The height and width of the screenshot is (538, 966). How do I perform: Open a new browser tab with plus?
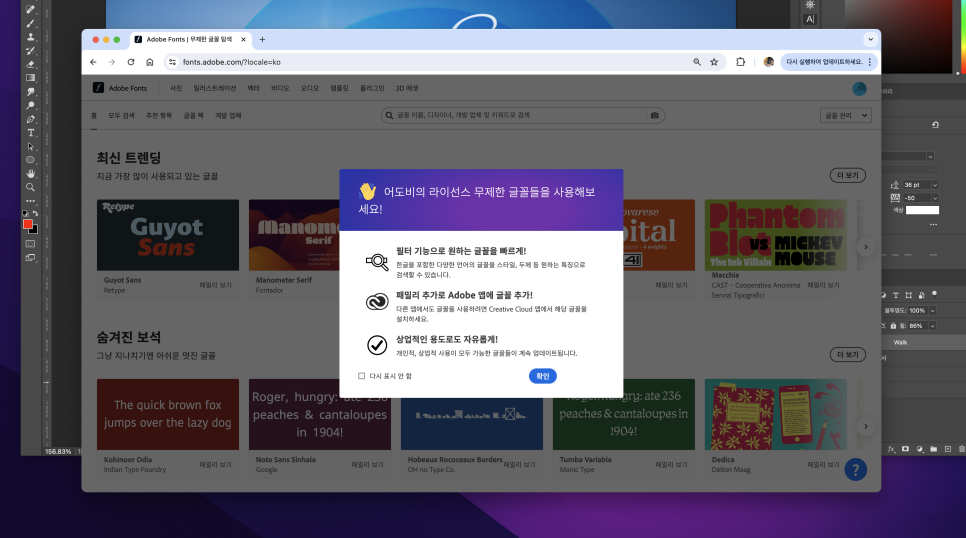click(x=262, y=39)
